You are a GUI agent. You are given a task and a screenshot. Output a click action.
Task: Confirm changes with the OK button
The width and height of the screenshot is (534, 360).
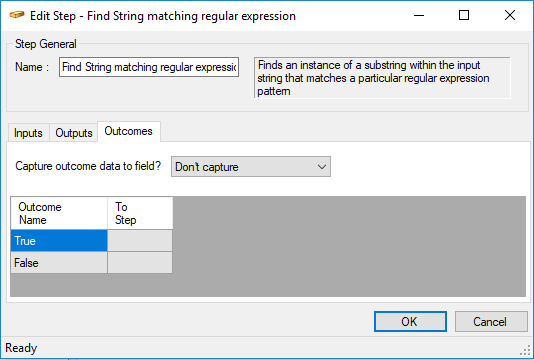coord(410,322)
